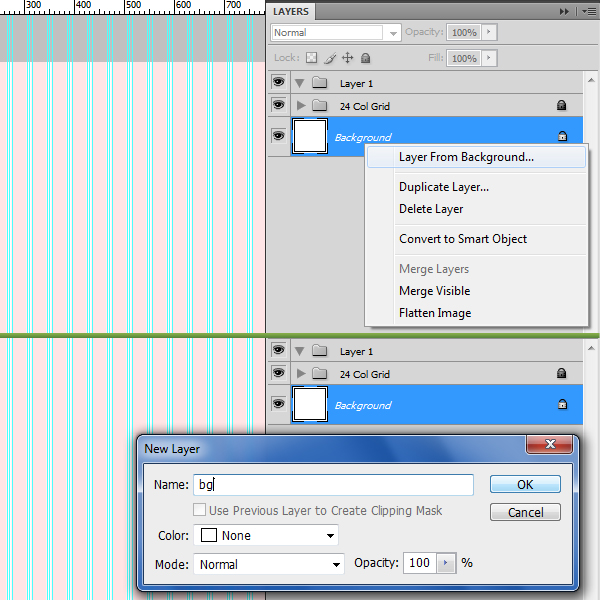The image size is (600, 600).
Task: Click upper Layers panel scroll up arrow
Action: [591, 80]
